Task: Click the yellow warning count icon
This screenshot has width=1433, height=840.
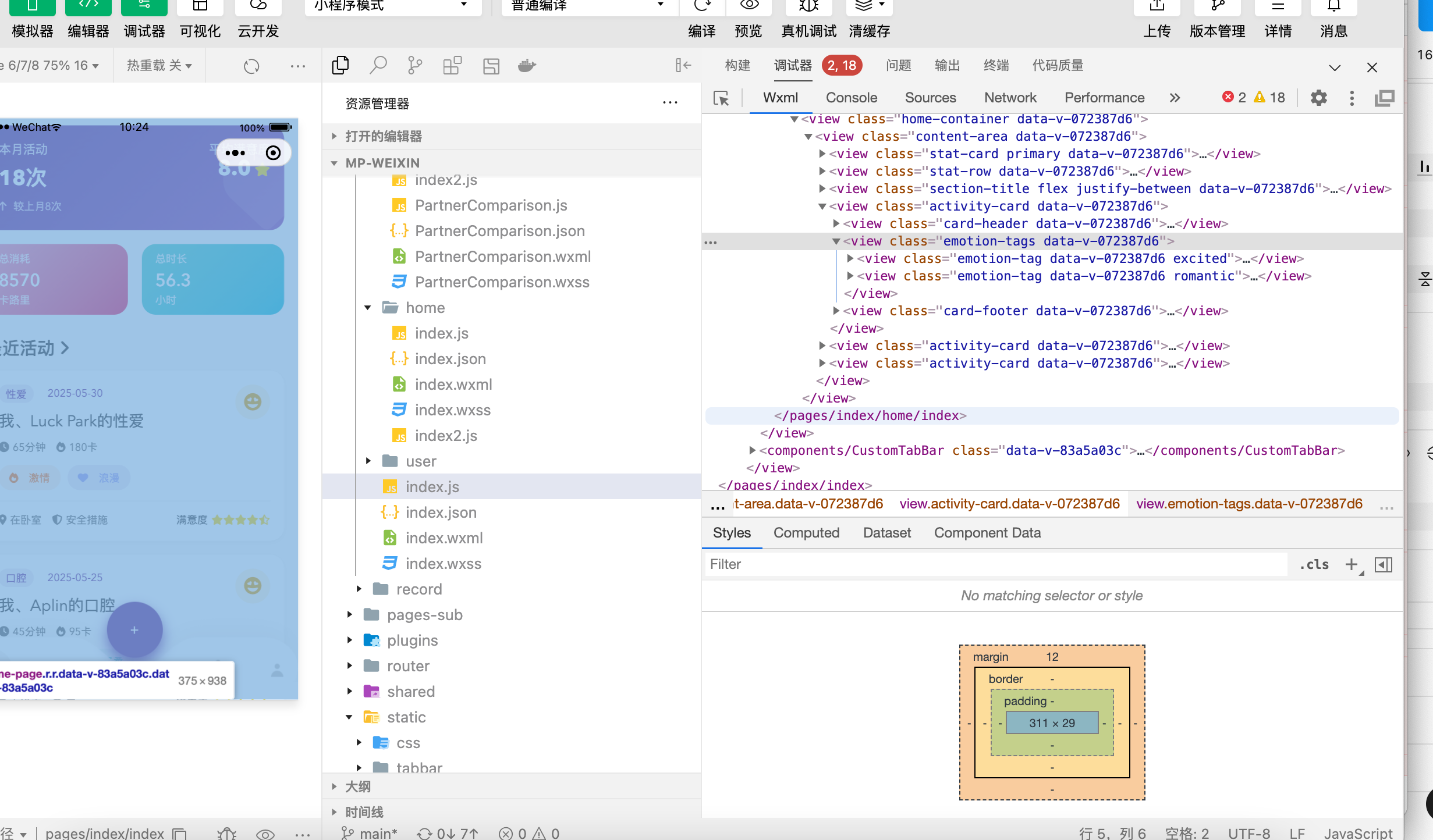Action: tap(1260, 97)
